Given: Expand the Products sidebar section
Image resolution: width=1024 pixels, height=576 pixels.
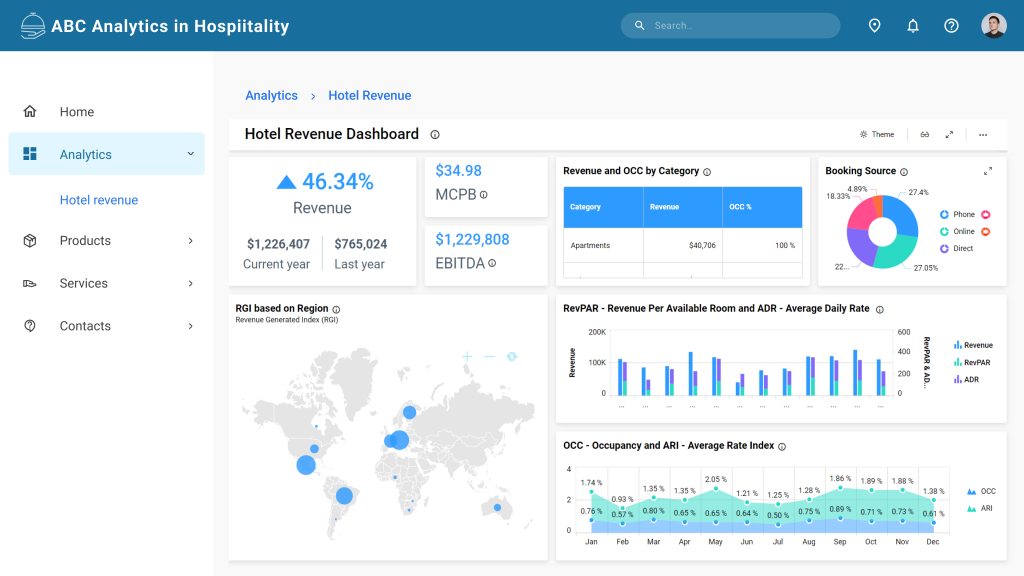Looking at the screenshot, I should 85,240.
